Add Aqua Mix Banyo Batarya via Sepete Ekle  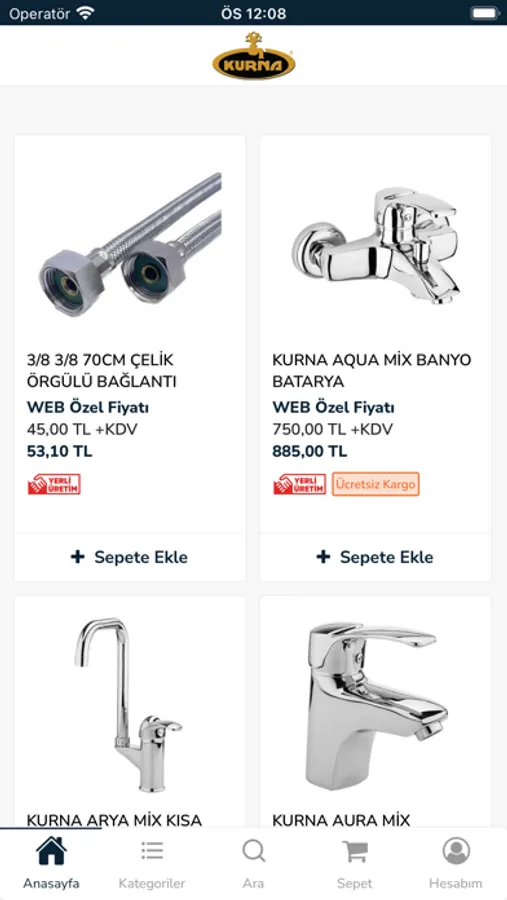pyautogui.click(x=376, y=557)
